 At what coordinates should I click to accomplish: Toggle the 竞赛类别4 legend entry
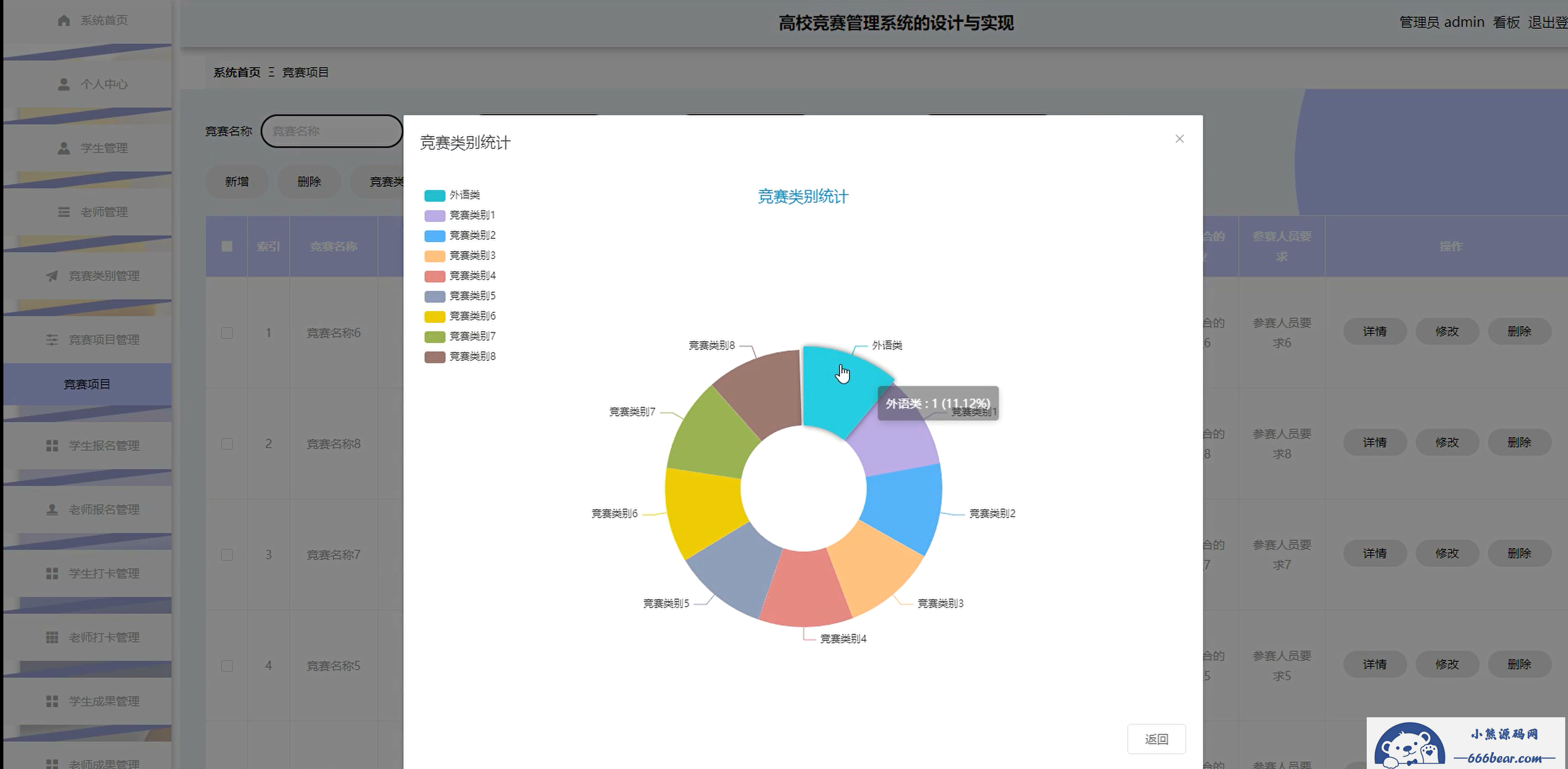point(460,275)
